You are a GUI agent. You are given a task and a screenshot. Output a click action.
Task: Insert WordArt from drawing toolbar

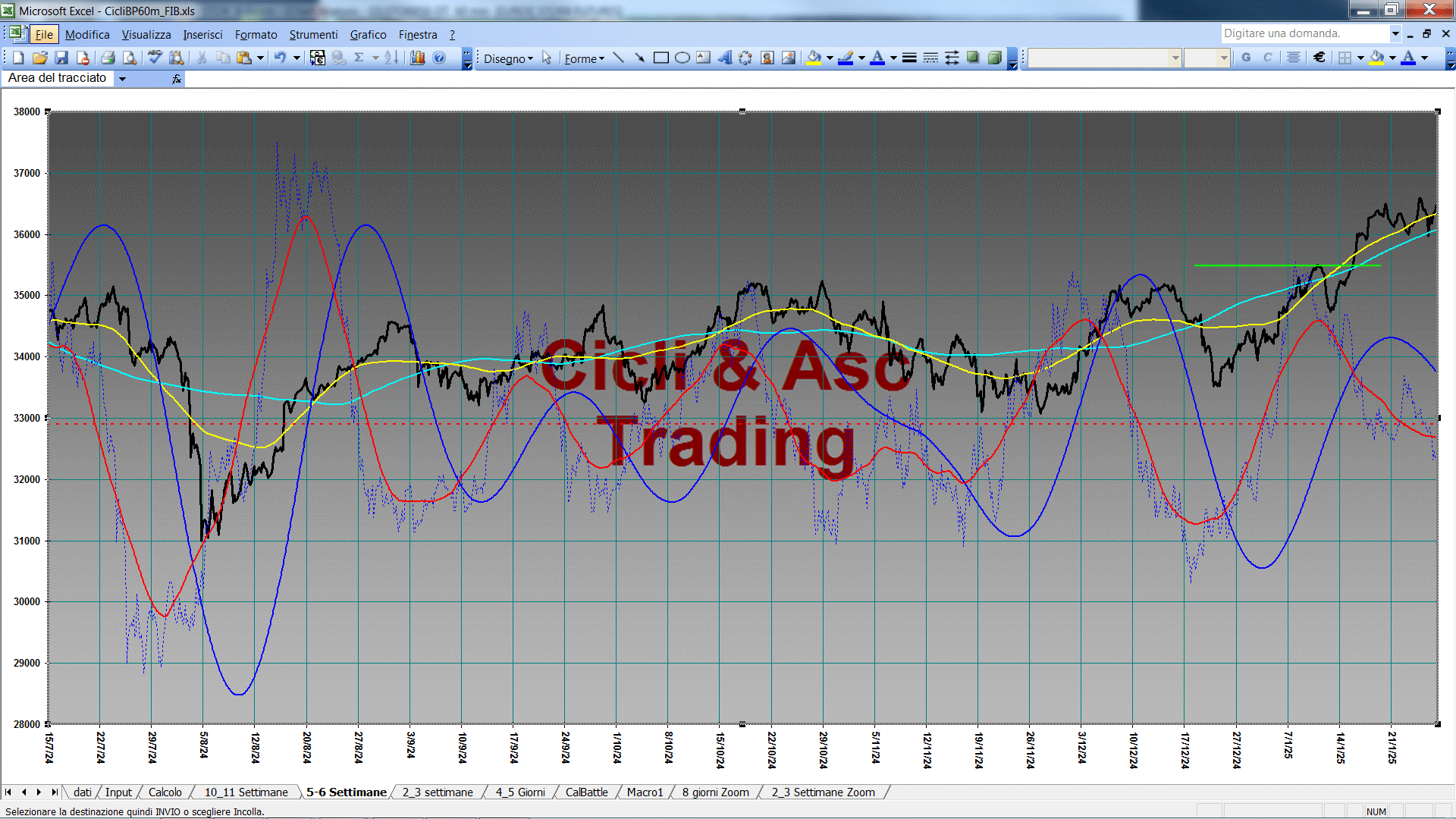pos(724,58)
